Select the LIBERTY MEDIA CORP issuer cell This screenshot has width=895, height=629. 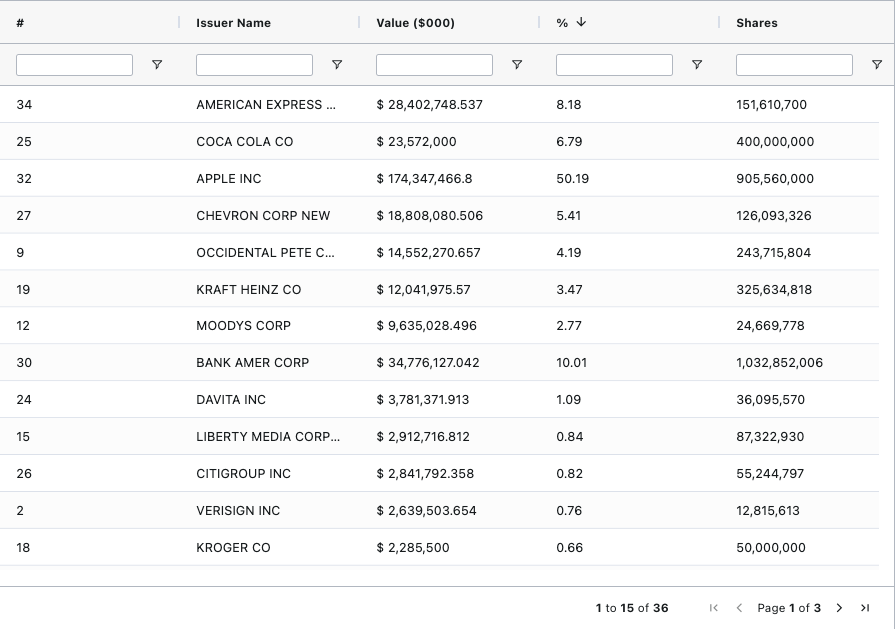click(268, 437)
